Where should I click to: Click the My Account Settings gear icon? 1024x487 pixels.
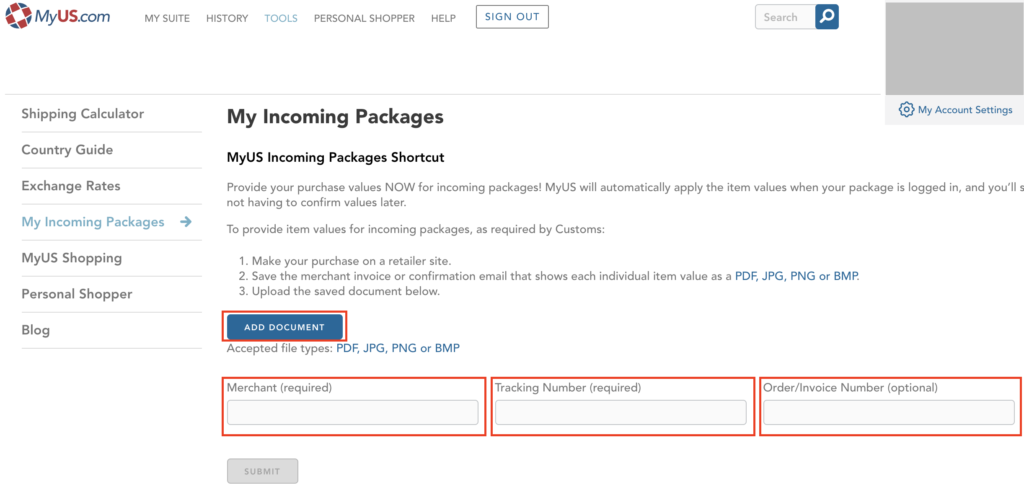[x=906, y=110]
